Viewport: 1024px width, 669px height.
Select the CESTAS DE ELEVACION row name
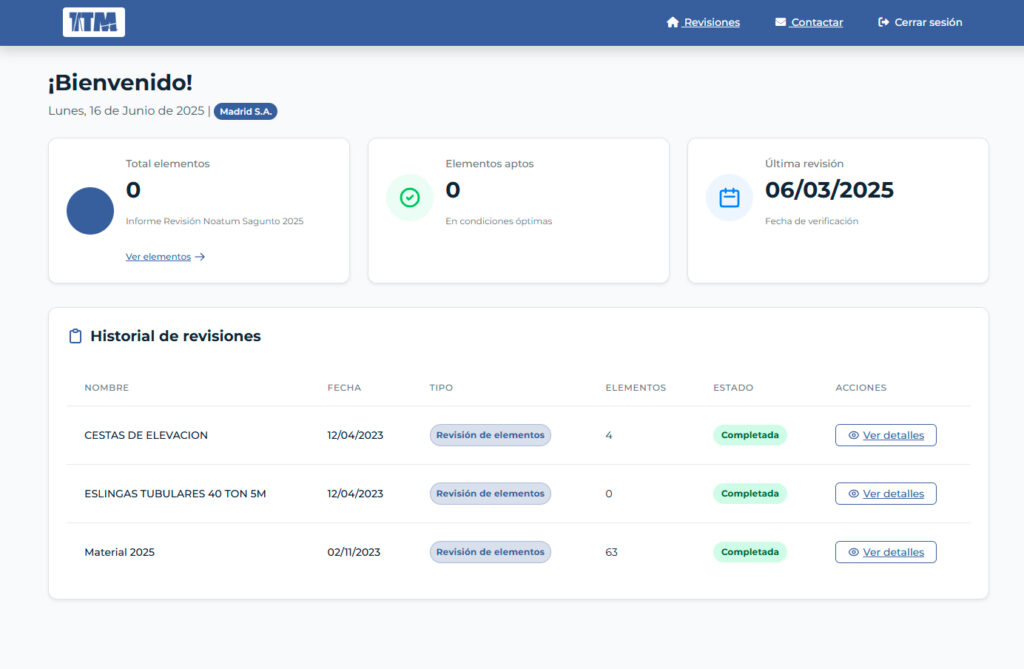point(146,435)
